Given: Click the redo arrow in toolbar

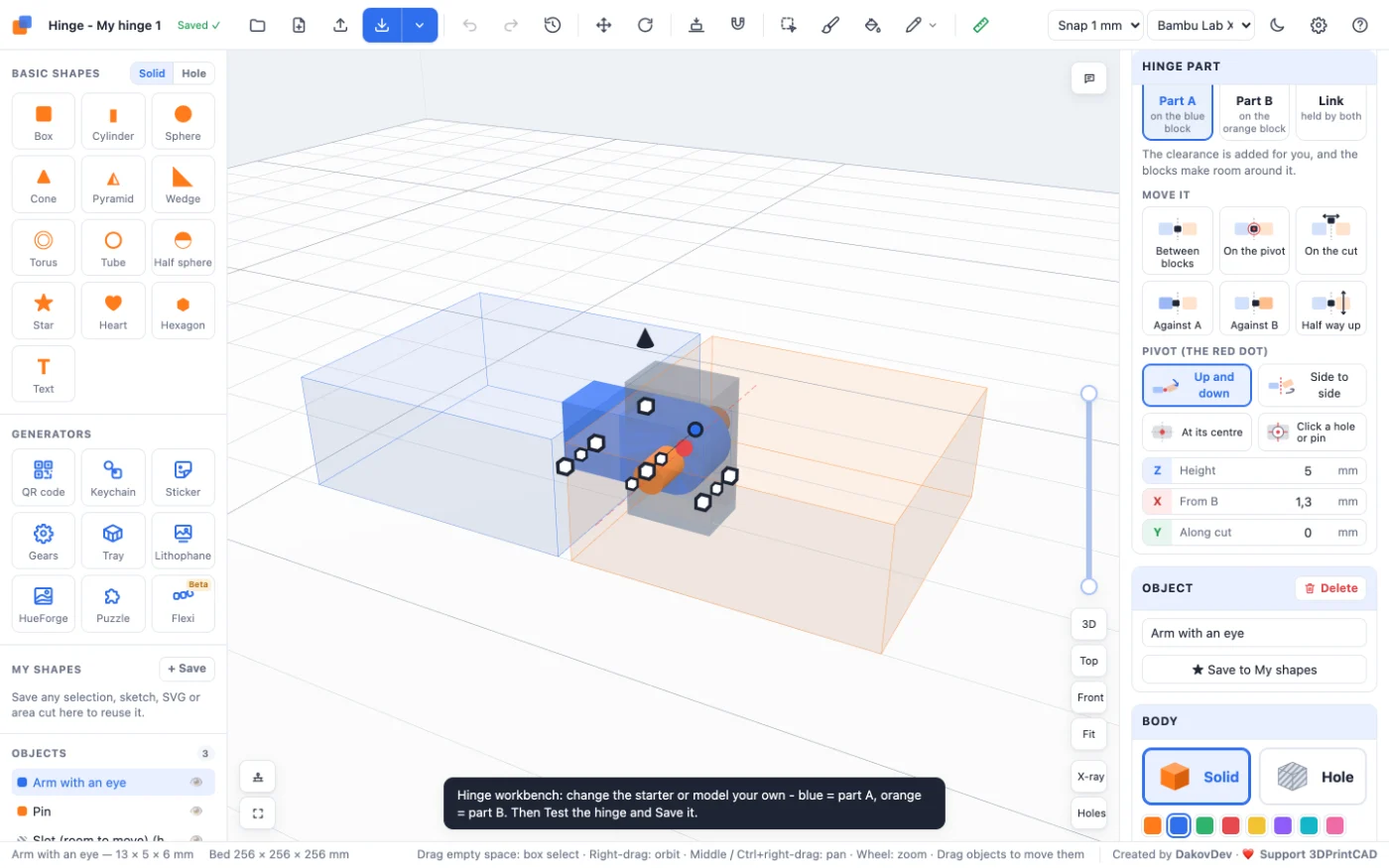Looking at the screenshot, I should pyautogui.click(x=511, y=26).
